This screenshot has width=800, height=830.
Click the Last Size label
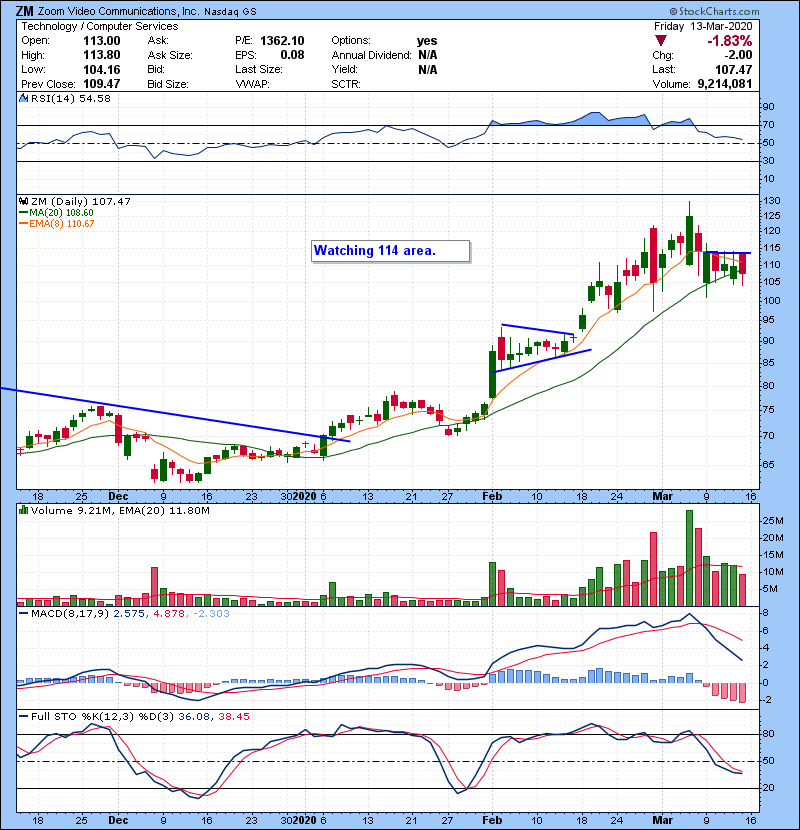259,69
